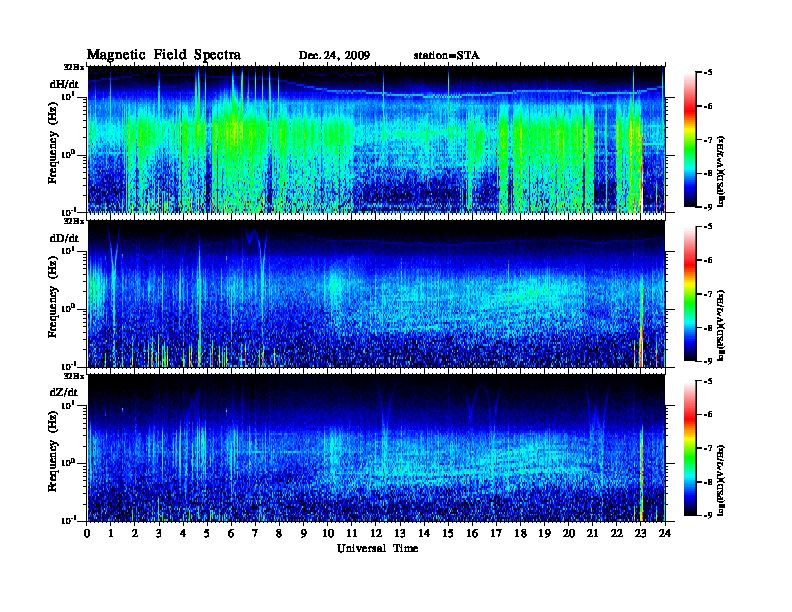Click the hour "23" tick label
Screen dimensions: 792x612
click(x=641, y=534)
